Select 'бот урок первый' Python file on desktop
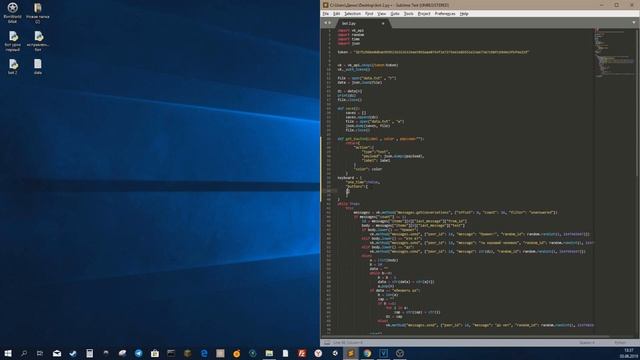The image size is (640, 360). [x=13, y=41]
